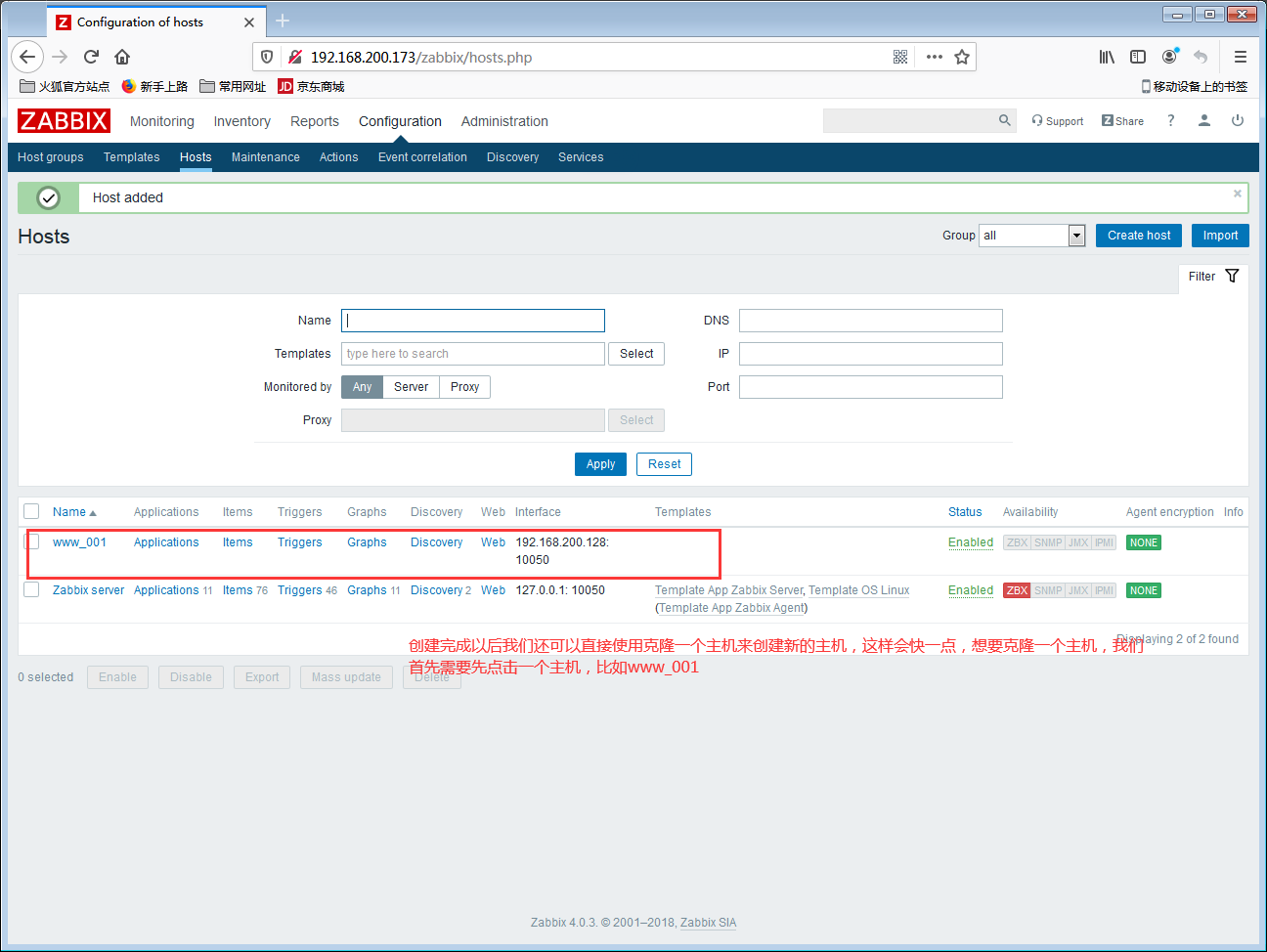1267x952 pixels.
Task: Open the JD 京东商城 bookmark
Action: [x=311, y=86]
